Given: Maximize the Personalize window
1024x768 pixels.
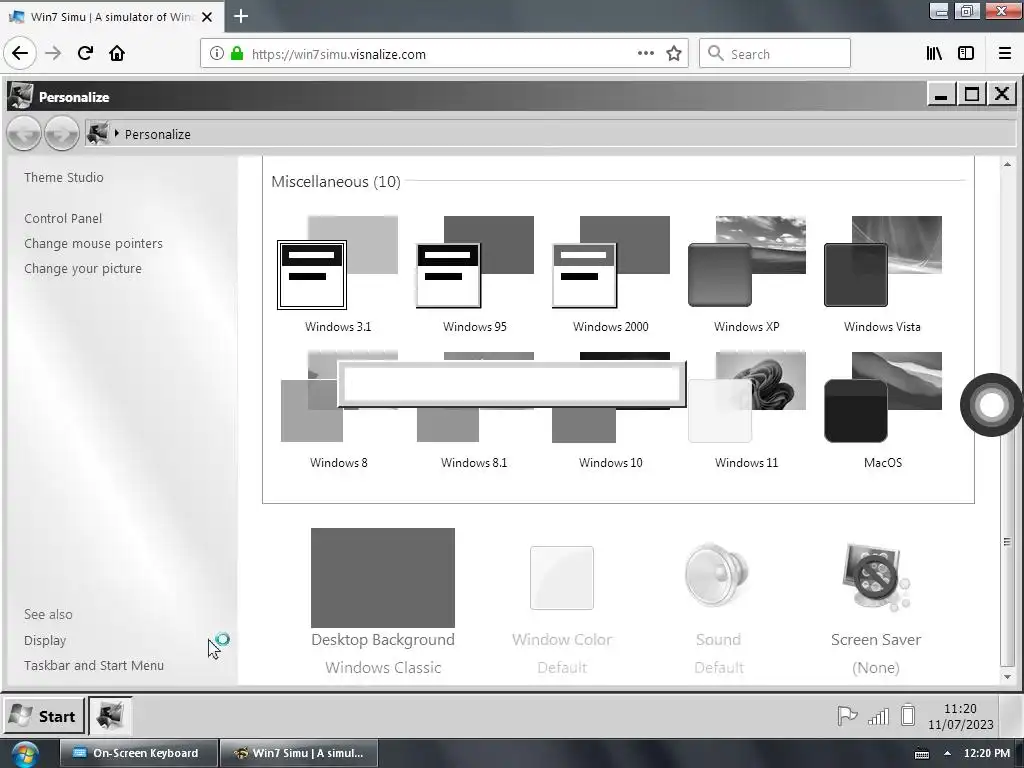Looking at the screenshot, I should (x=971, y=95).
